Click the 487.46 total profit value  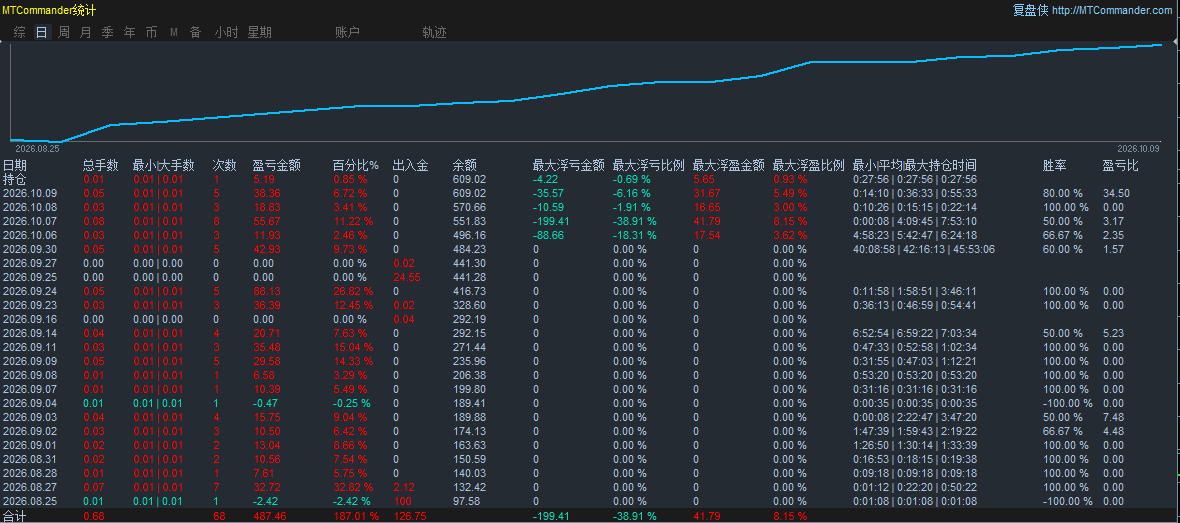269,516
